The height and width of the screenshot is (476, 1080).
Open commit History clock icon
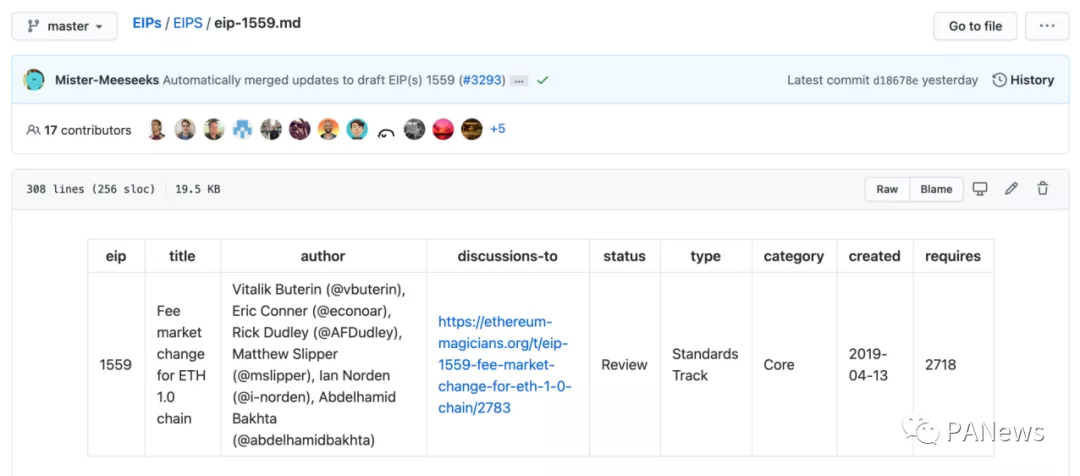tap(999, 80)
